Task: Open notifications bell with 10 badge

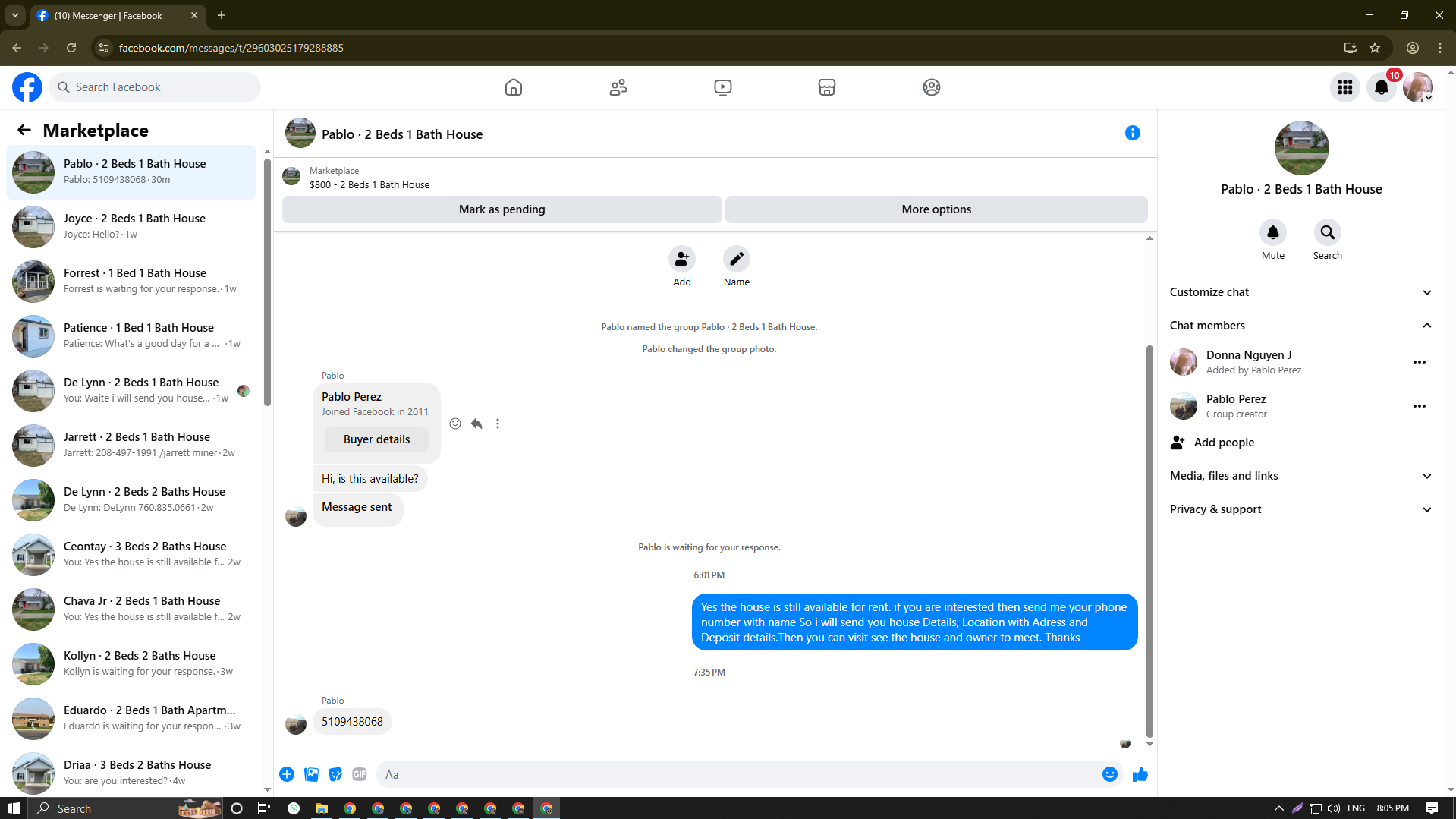Action: coord(1382,87)
